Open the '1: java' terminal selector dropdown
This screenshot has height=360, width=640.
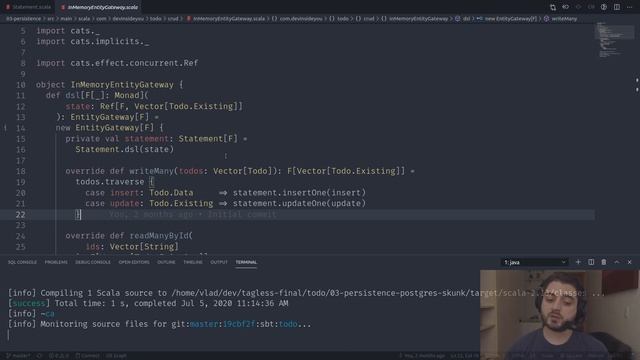tap(535, 262)
